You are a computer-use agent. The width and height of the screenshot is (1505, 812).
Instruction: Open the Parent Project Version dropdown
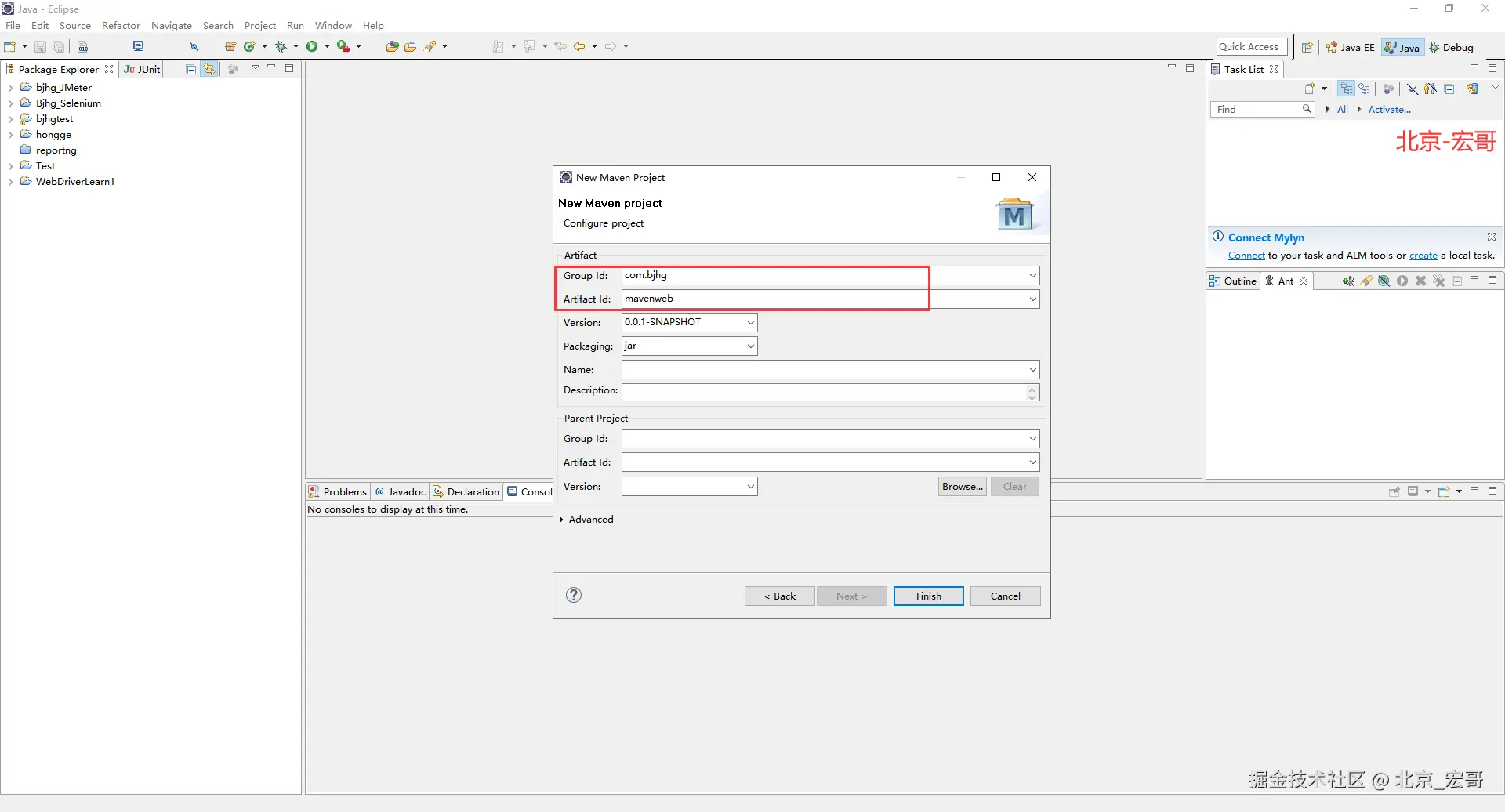(750, 487)
